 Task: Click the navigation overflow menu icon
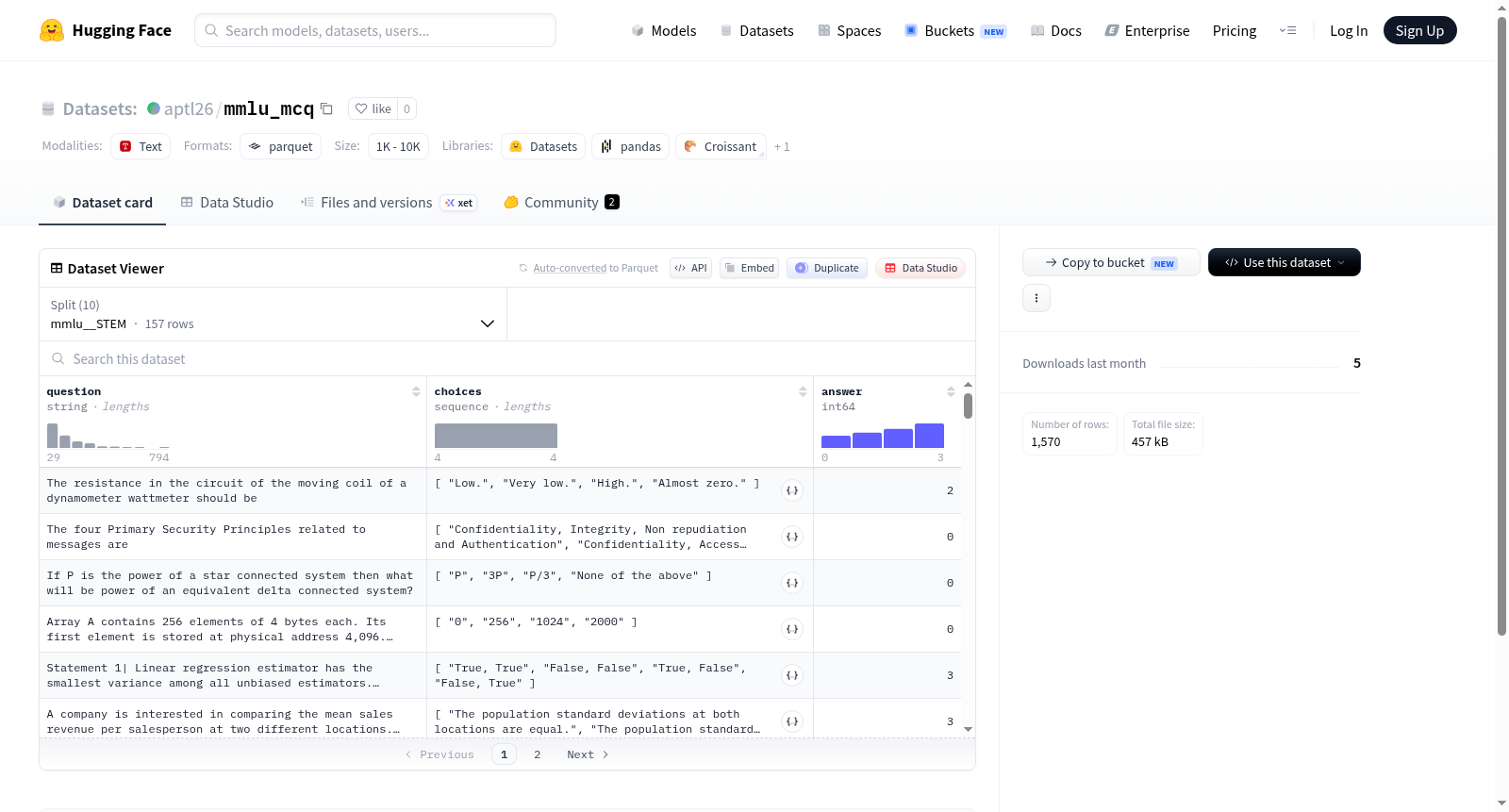[1287, 31]
